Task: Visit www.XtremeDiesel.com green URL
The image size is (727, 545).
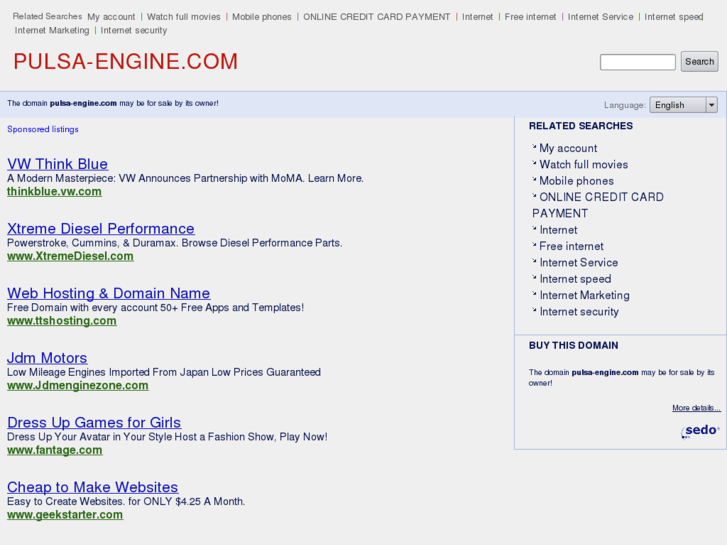Action: (x=70, y=256)
